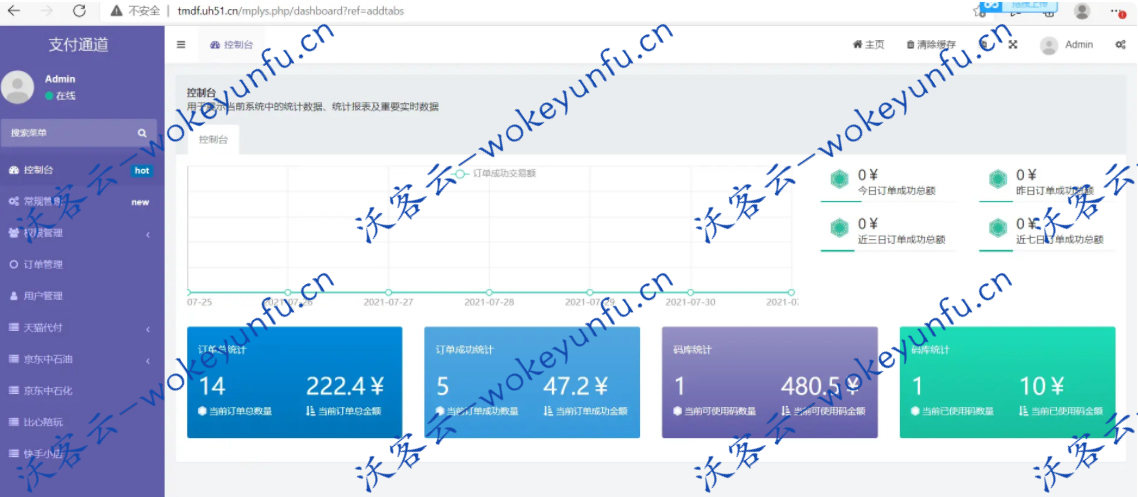Click the 2021-07-27 chart data point
This screenshot has width=1138, height=497.
[x=388, y=292]
